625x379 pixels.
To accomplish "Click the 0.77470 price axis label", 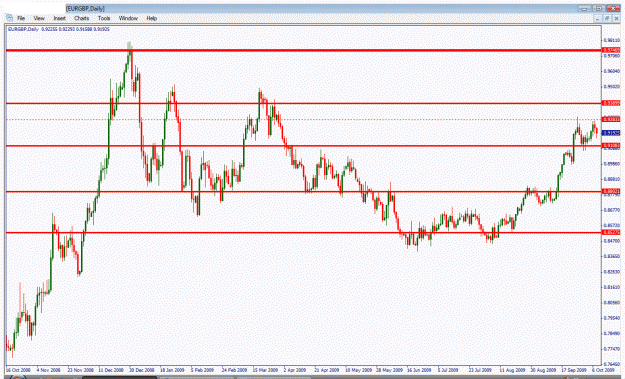I will click(x=611, y=349).
